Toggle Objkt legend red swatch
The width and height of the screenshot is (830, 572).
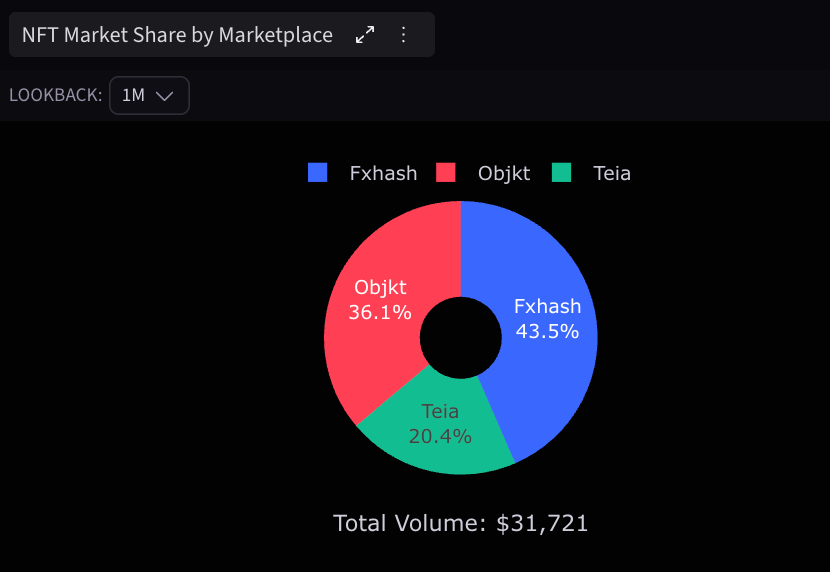(446, 172)
